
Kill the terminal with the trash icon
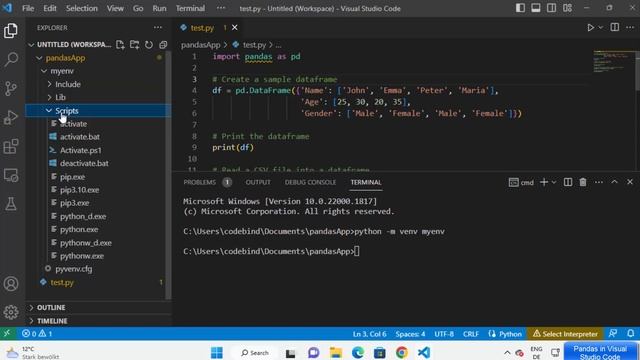click(x=583, y=182)
